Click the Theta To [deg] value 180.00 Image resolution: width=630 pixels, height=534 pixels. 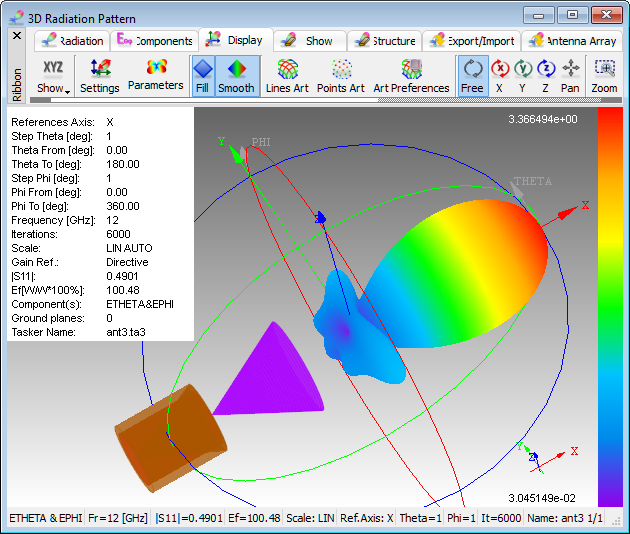(123, 164)
